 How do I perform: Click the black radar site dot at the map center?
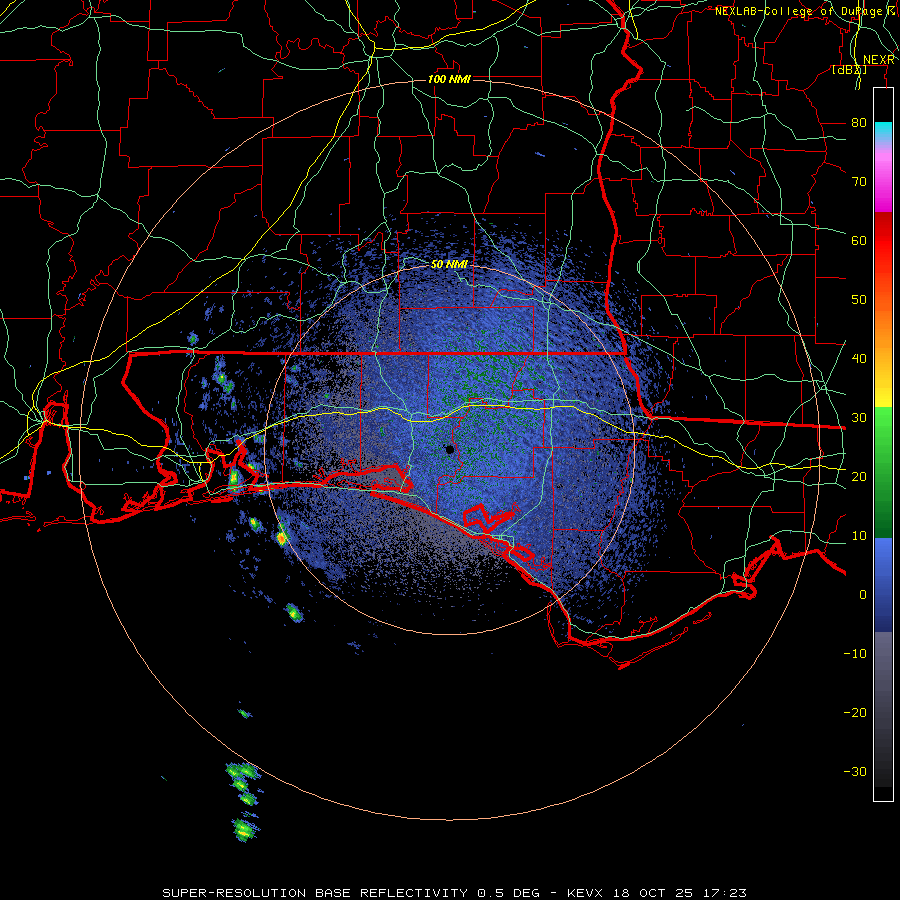tap(450, 449)
